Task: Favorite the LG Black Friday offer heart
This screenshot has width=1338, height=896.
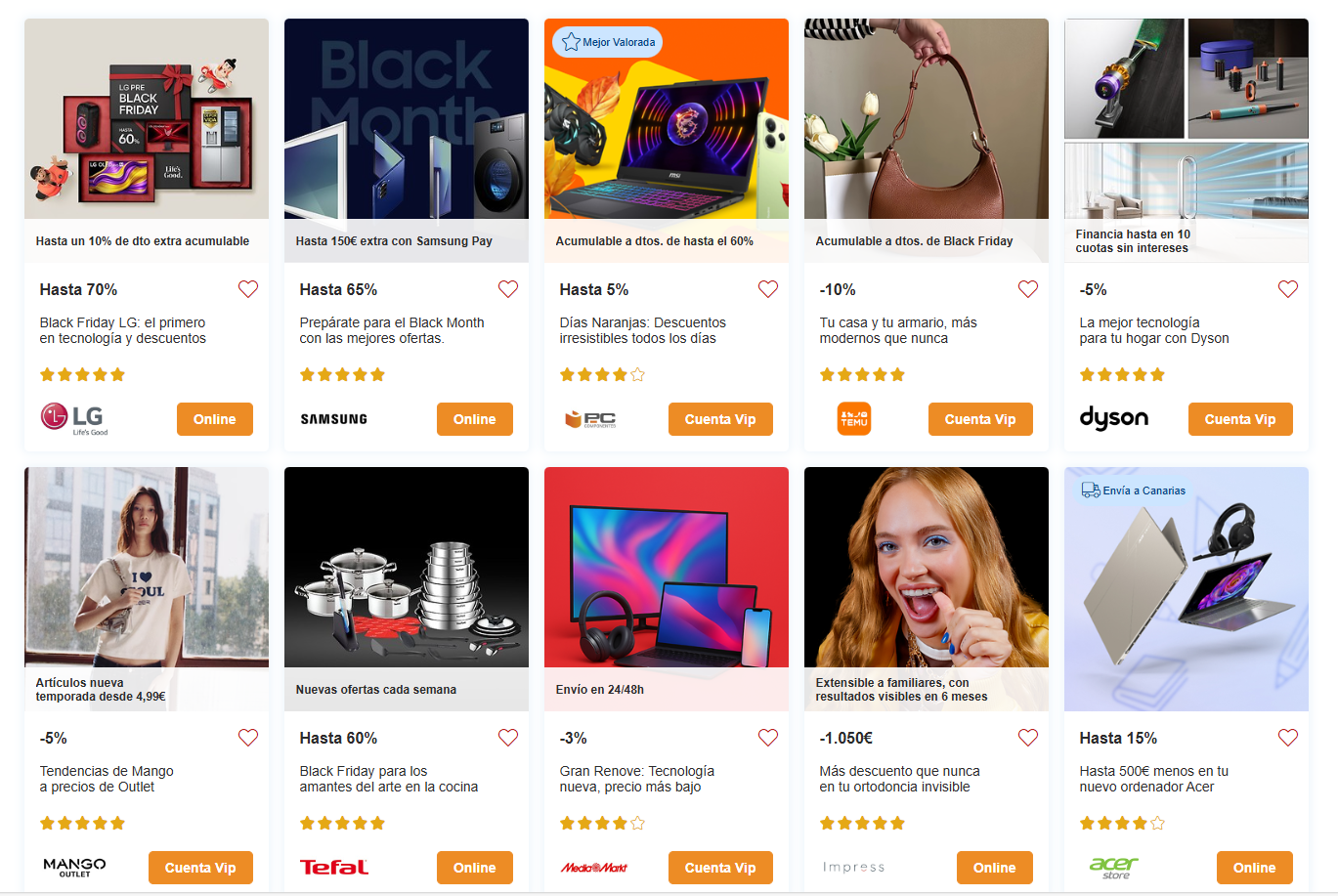Action: pyautogui.click(x=248, y=289)
